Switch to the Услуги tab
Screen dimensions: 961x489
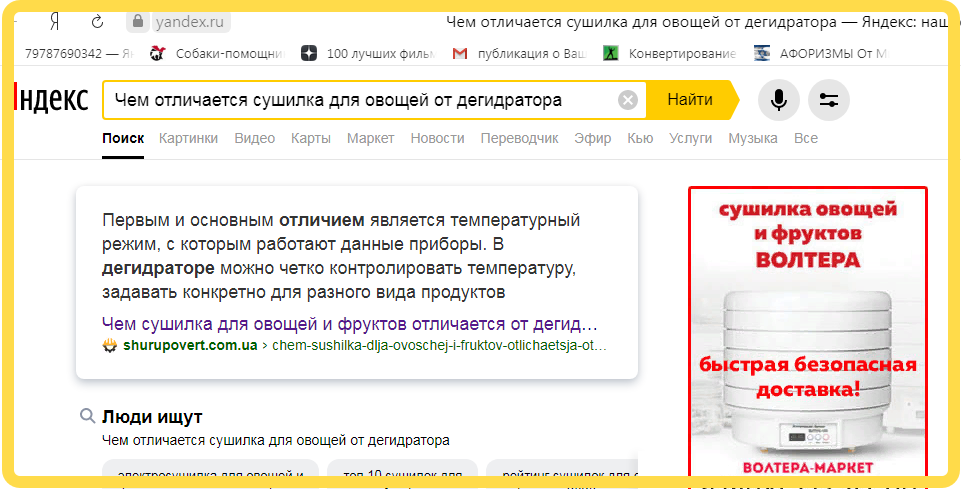[x=691, y=138]
